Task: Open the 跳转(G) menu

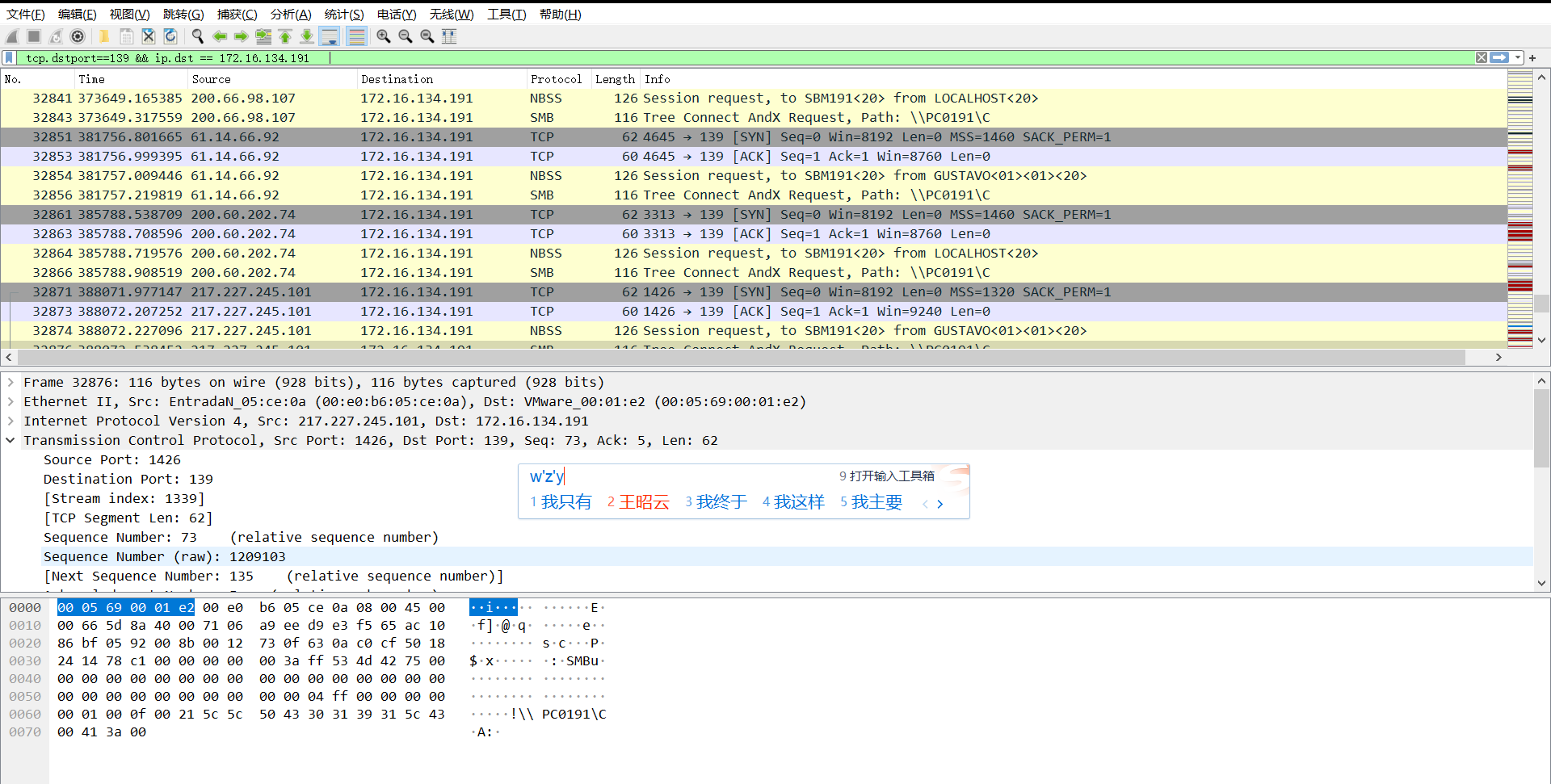Action: click(183, 14)
